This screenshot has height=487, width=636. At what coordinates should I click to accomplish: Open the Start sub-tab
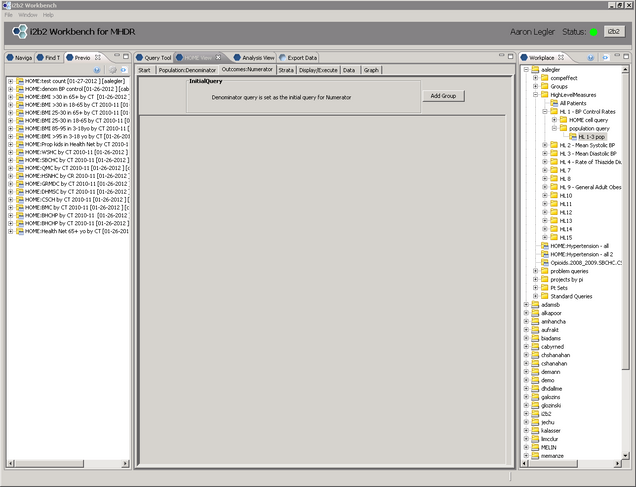pyautogui.click(x=144, y=70)
